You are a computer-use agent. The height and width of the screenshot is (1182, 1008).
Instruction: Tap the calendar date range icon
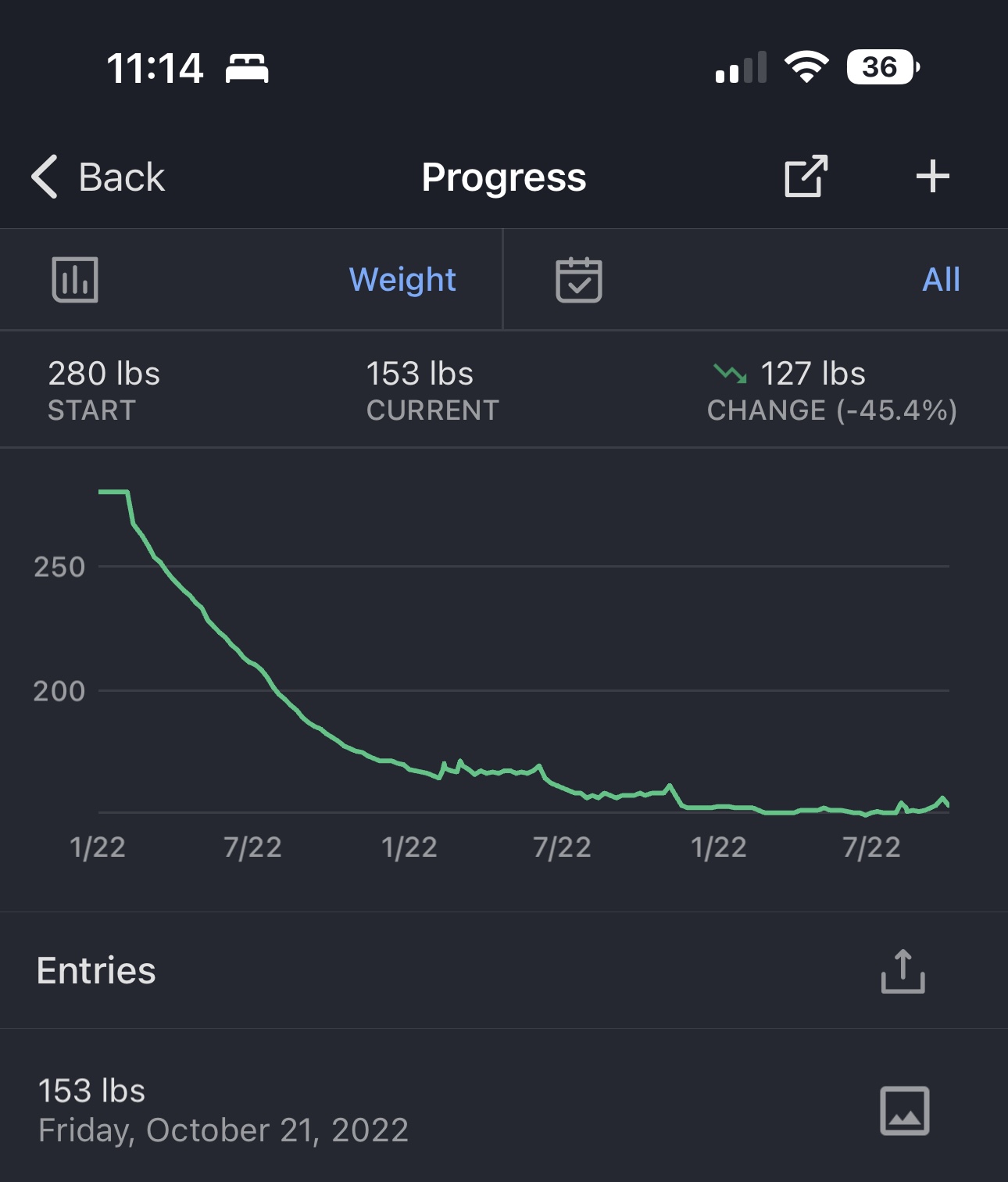coord(578,279)
